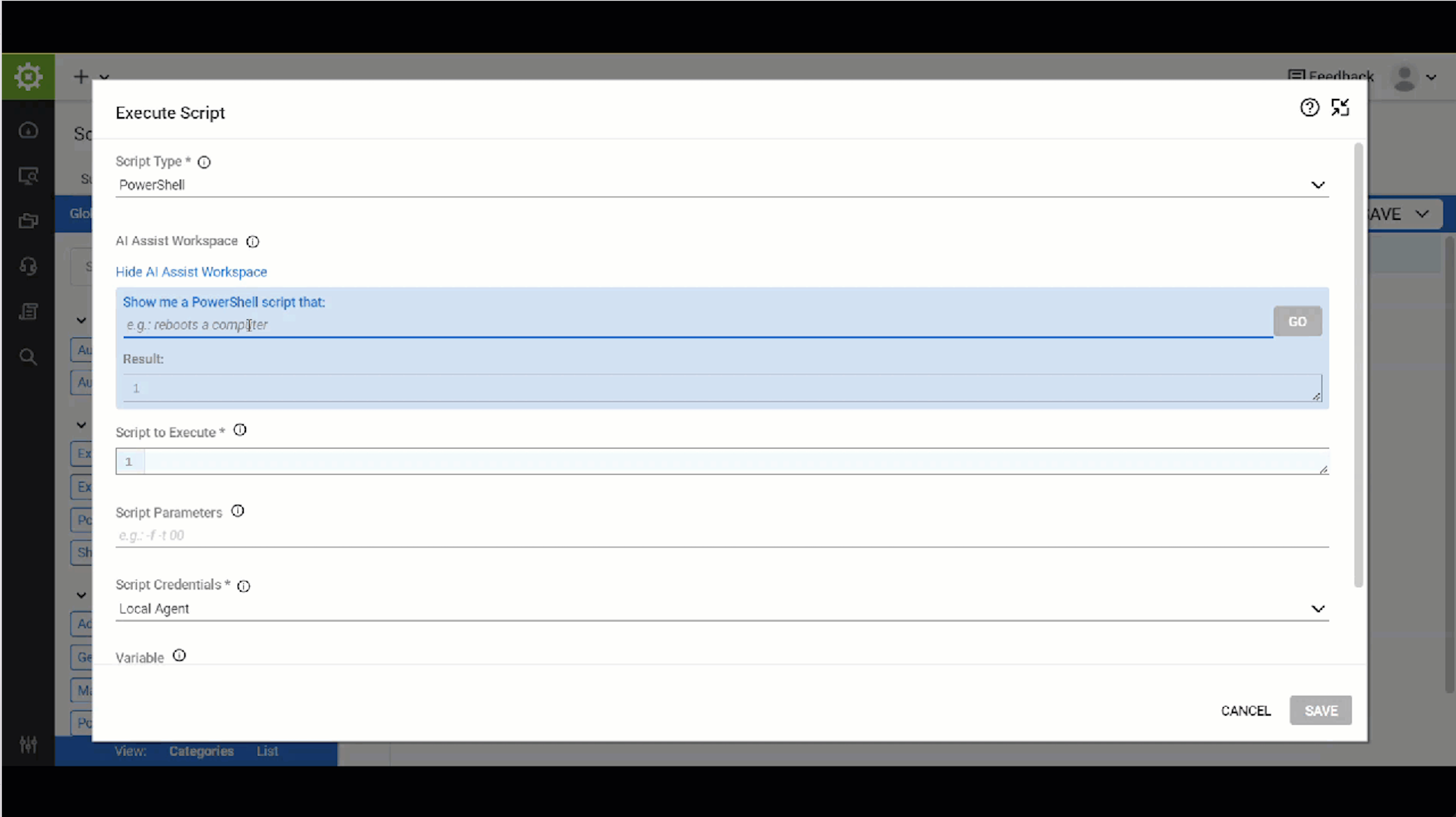Open the search icon in left sidebar
1456x817 pixels.
(28, 357)
